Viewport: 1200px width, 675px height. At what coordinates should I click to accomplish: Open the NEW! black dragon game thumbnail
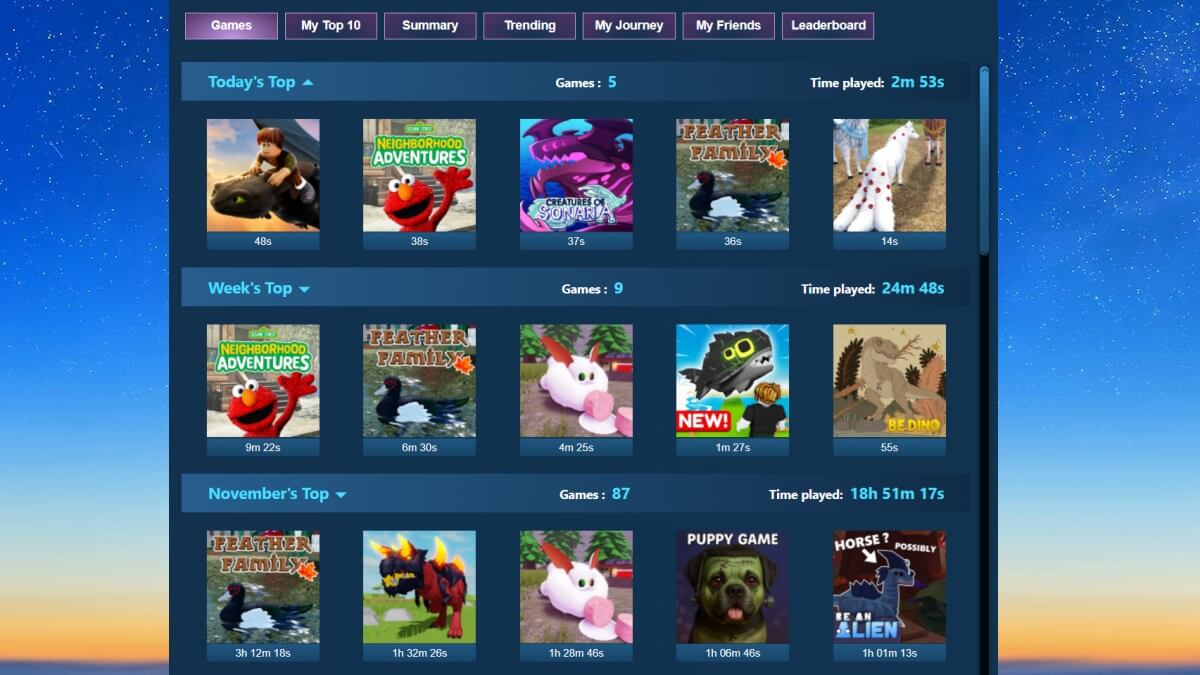(x=732, y=381)
